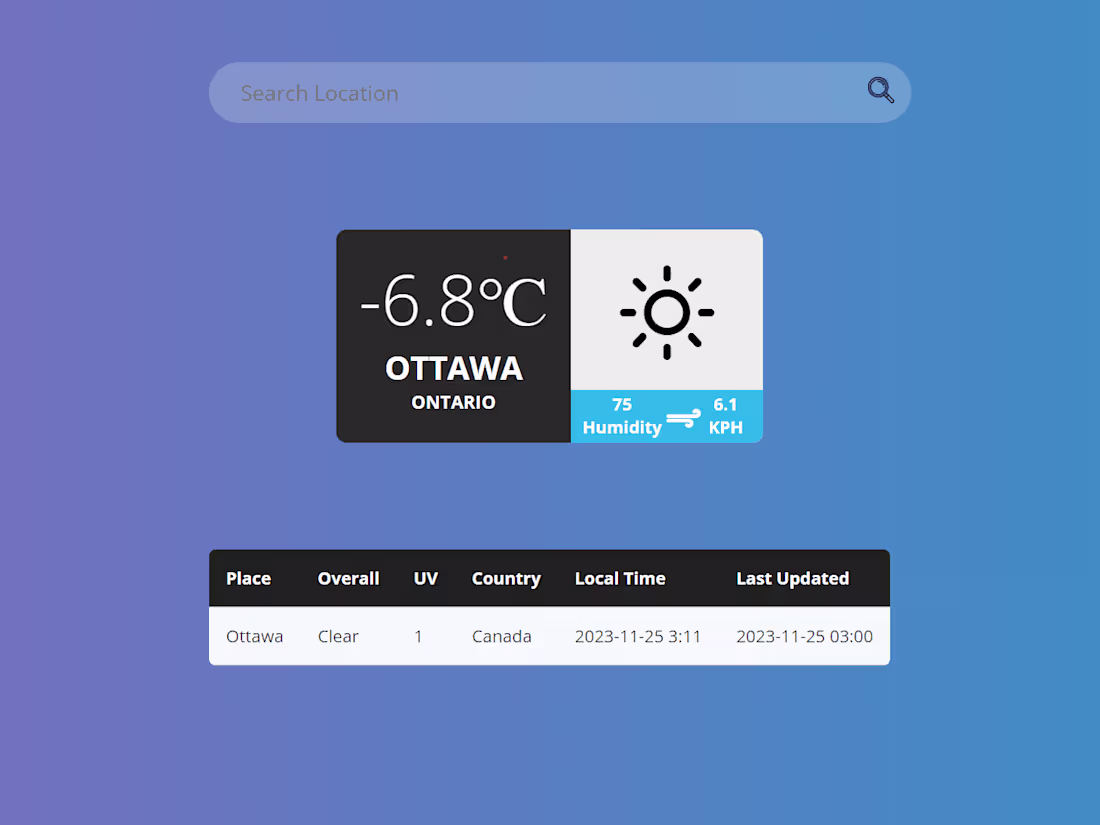The width and height of the screenshot is (1100, 825).
Task: Click the 6.1 KPH wind speed readout
Action: pos(726,415)
